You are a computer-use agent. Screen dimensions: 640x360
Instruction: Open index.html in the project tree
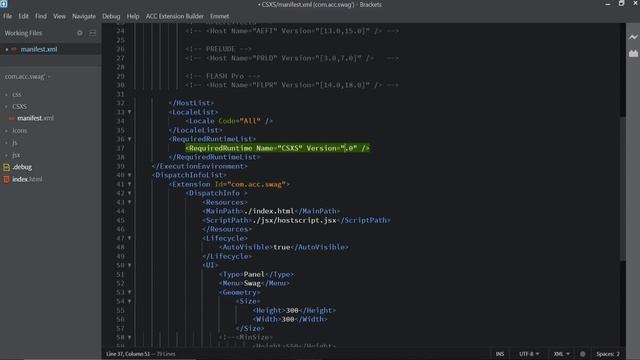click(x=27, y=179)
